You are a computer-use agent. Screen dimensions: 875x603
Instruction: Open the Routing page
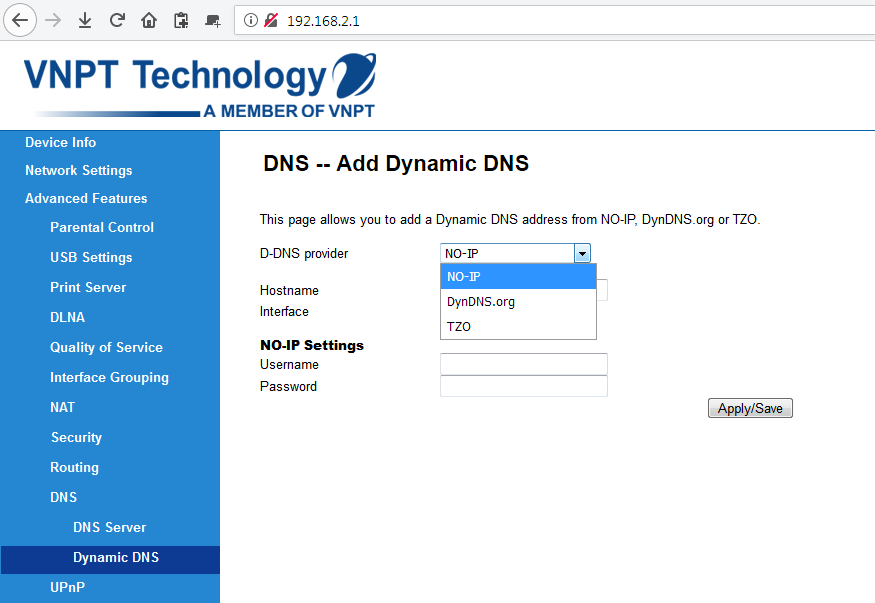click(74, 467)
